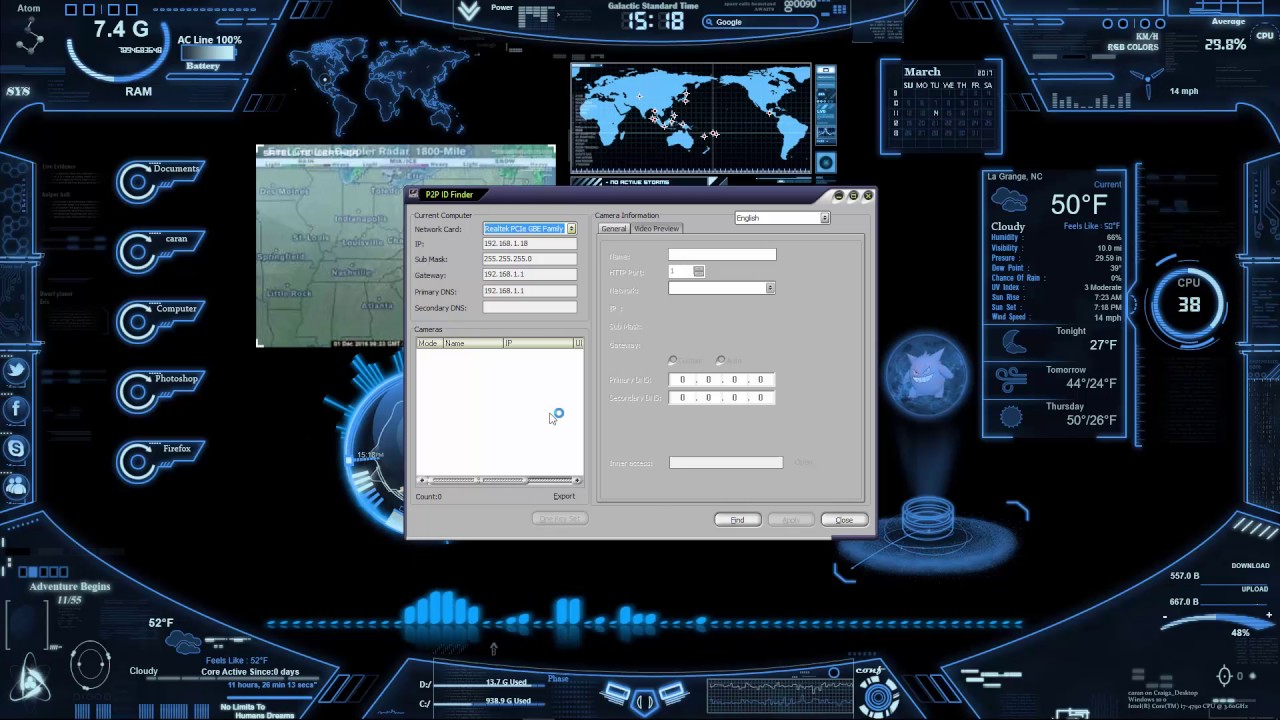Open the people contacts icon
Screen dimensions: 1280x720
pos(15,487)
